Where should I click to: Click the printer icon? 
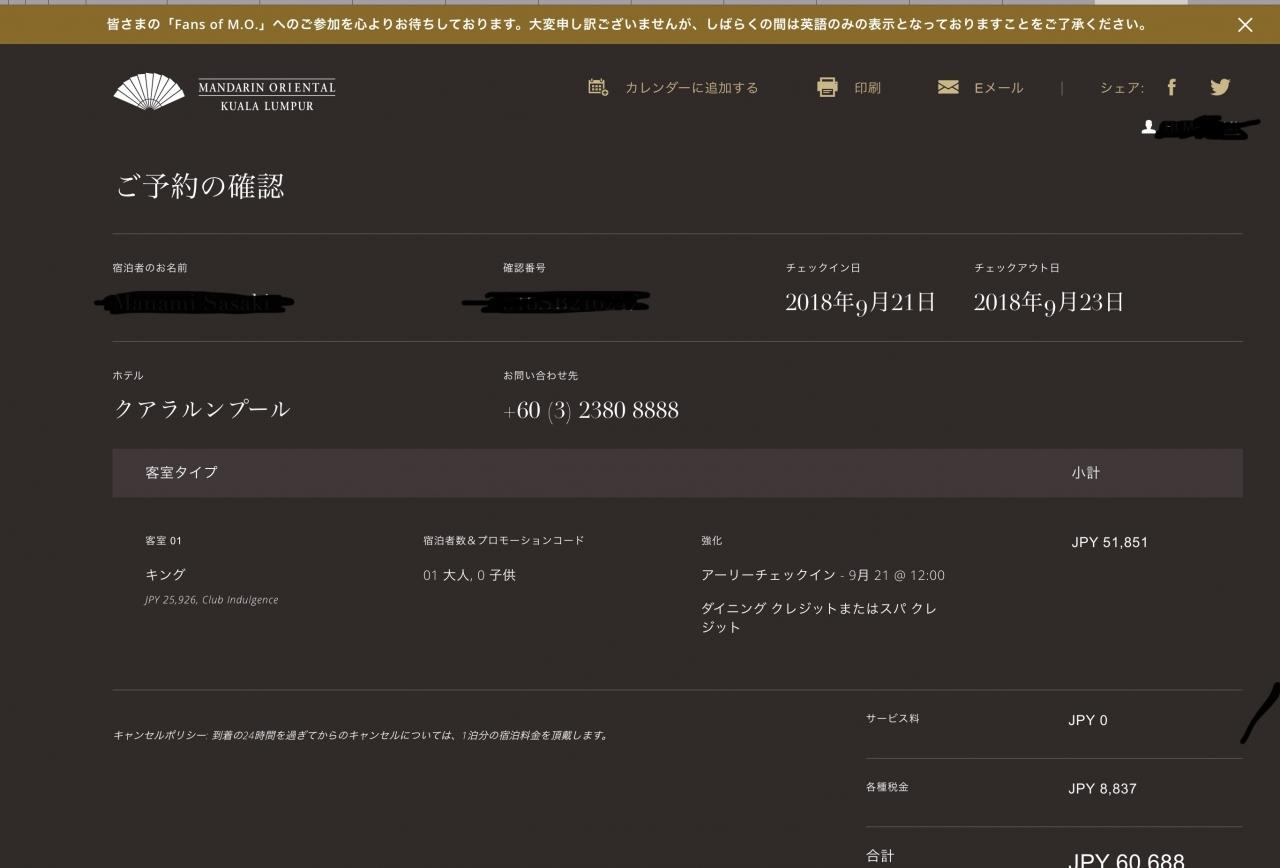tap(827, 87)
